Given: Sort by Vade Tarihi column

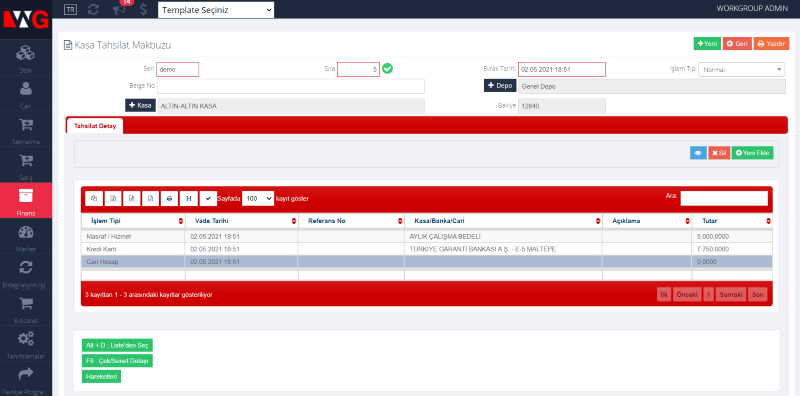Looking at the screenshot, I should (241, 221).
